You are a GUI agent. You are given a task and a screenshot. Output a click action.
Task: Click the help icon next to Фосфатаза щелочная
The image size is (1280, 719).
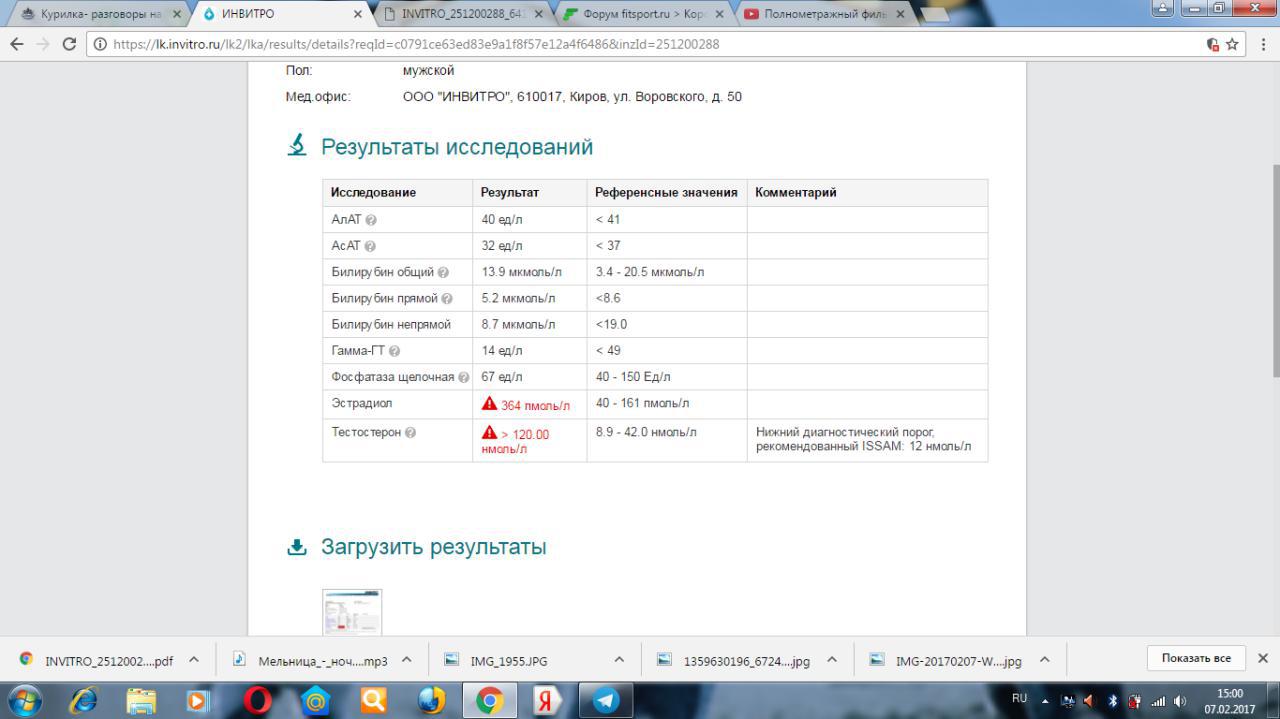[463, 377]
